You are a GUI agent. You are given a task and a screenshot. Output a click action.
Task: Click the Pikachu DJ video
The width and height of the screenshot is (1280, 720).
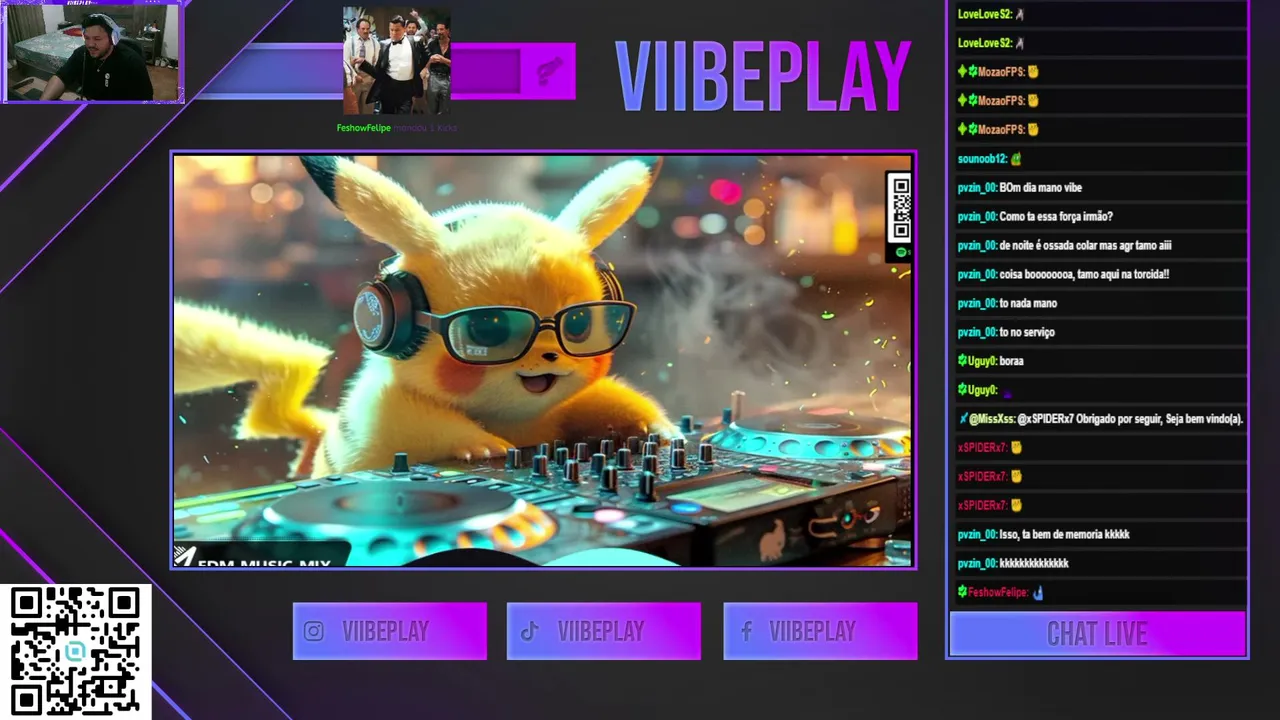tap(543, 360)
